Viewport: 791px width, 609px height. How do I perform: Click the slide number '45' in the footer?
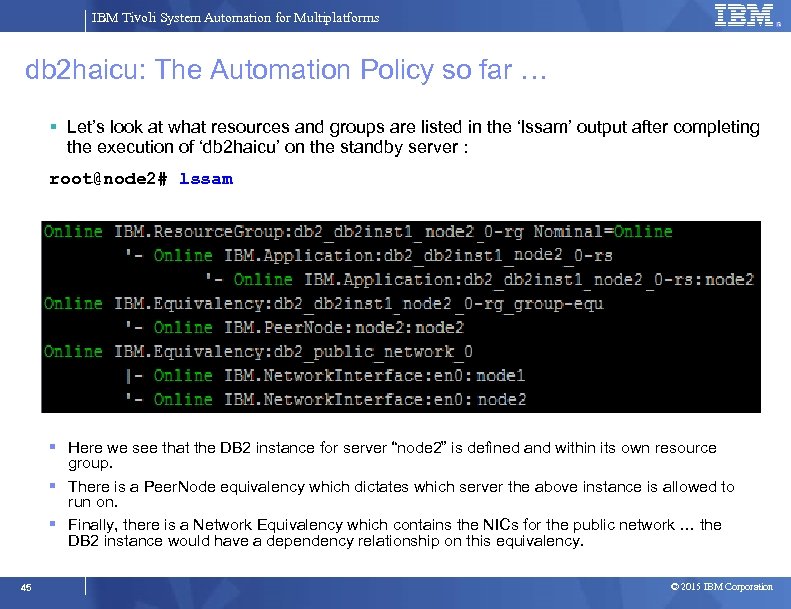pyautogui.click(x=26, y=587)
